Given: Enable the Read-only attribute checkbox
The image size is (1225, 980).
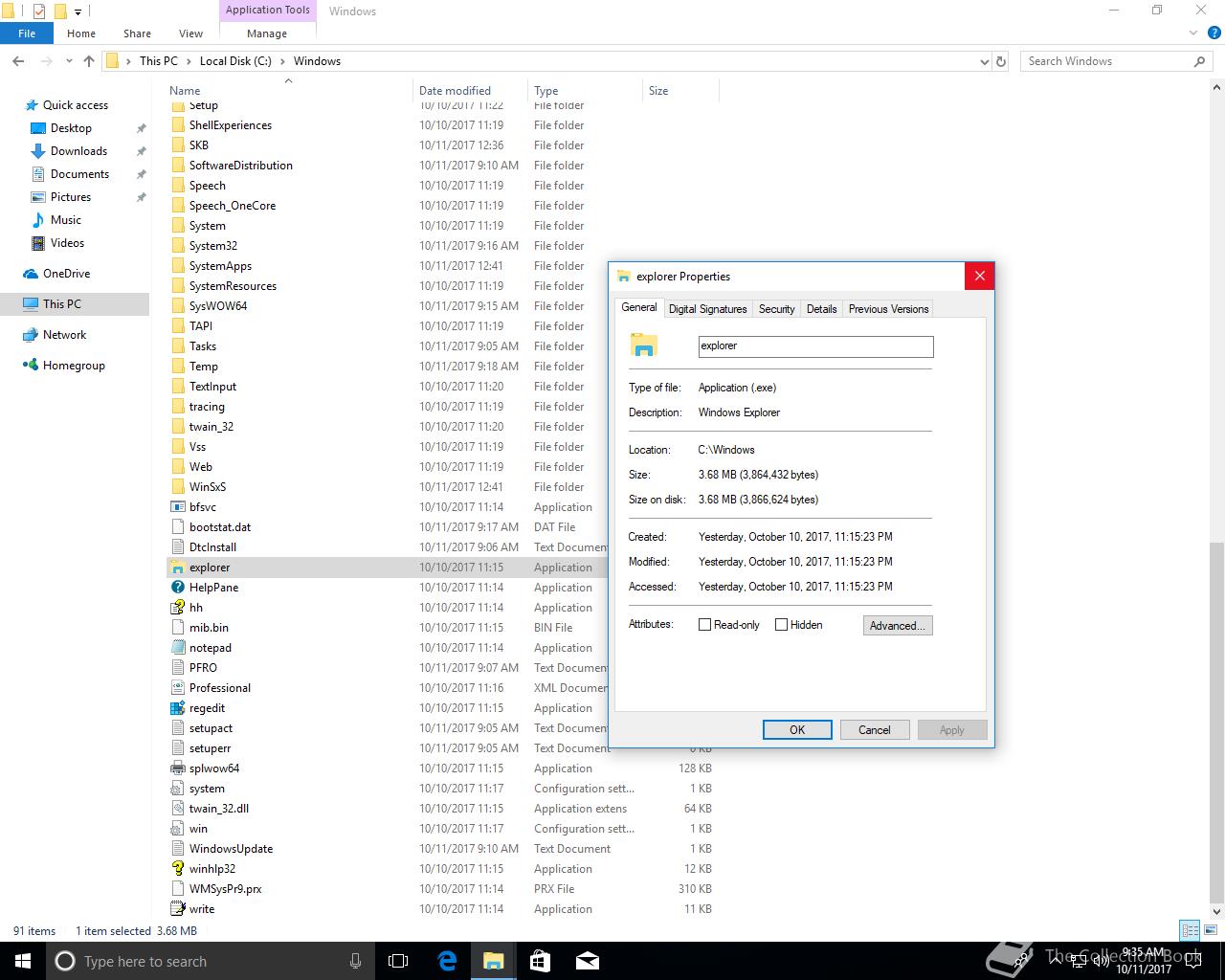Looking at the screenshot, I should 705,625.
